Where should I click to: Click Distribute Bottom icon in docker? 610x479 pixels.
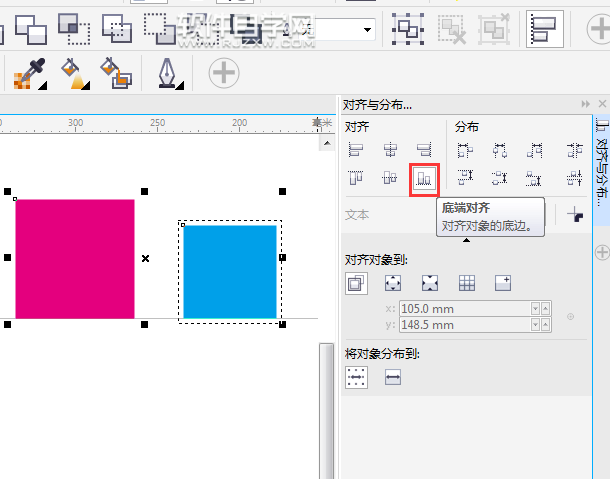pyautogui.click(x=533, y=179)
